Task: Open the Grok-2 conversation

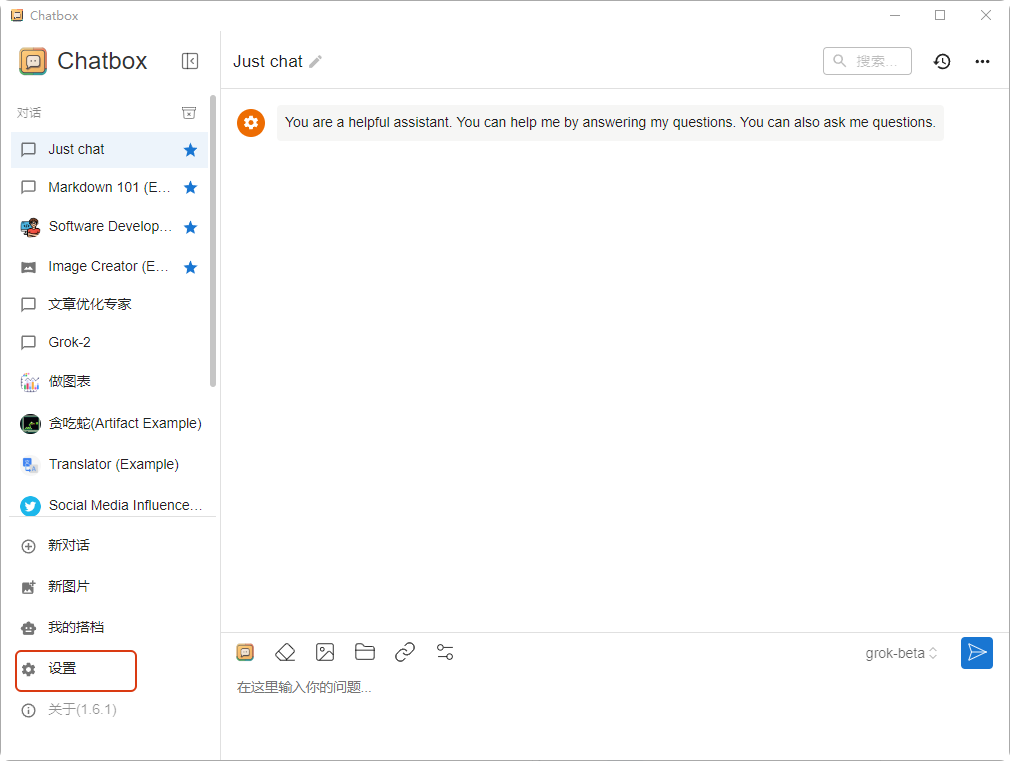Action: click(x=110, y=342)
